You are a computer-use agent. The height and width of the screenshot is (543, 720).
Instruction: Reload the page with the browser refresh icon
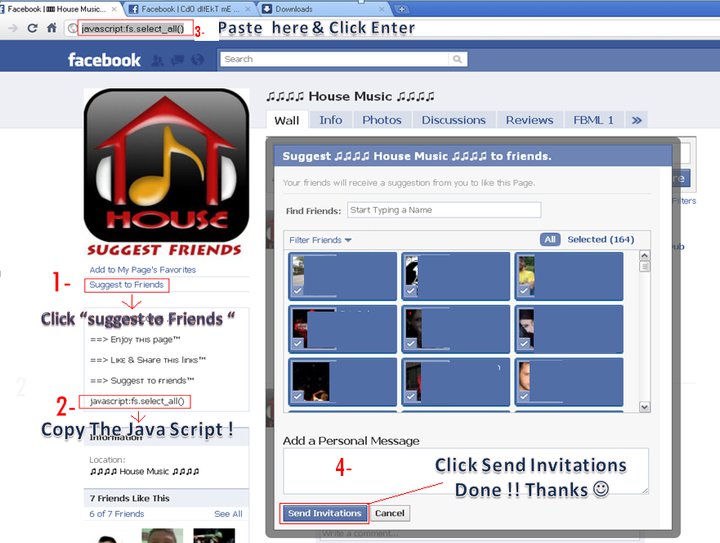tap(32, 28)
